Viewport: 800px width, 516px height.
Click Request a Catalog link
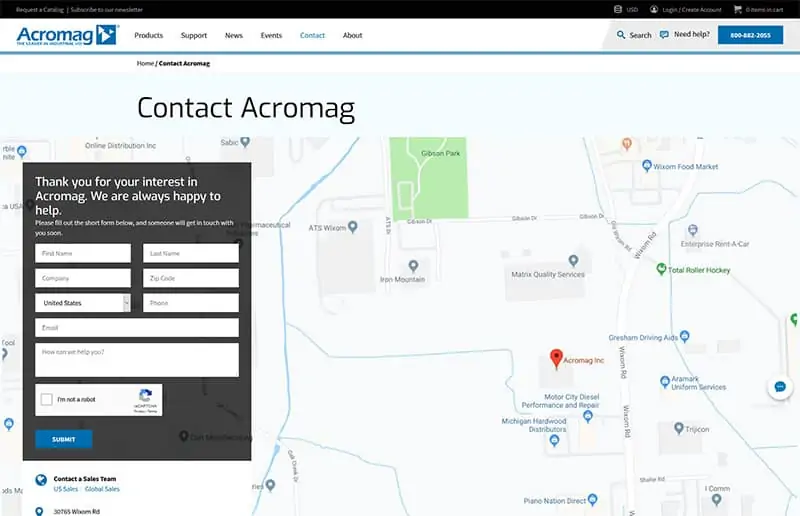click(40, 10)
